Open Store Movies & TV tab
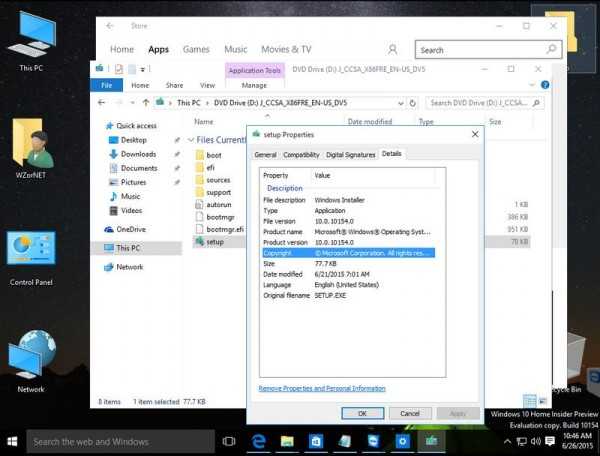Viewport: 600px width, 456px height. (x=286, y=49)
